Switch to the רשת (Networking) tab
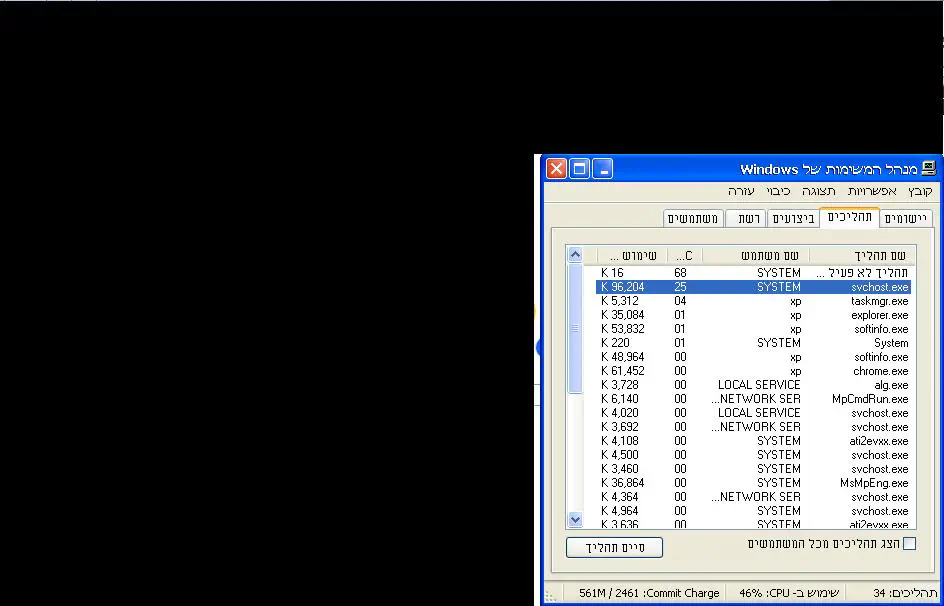Image resolution: width=944 pixels, height=606 pixels. [x=749, y=219]
